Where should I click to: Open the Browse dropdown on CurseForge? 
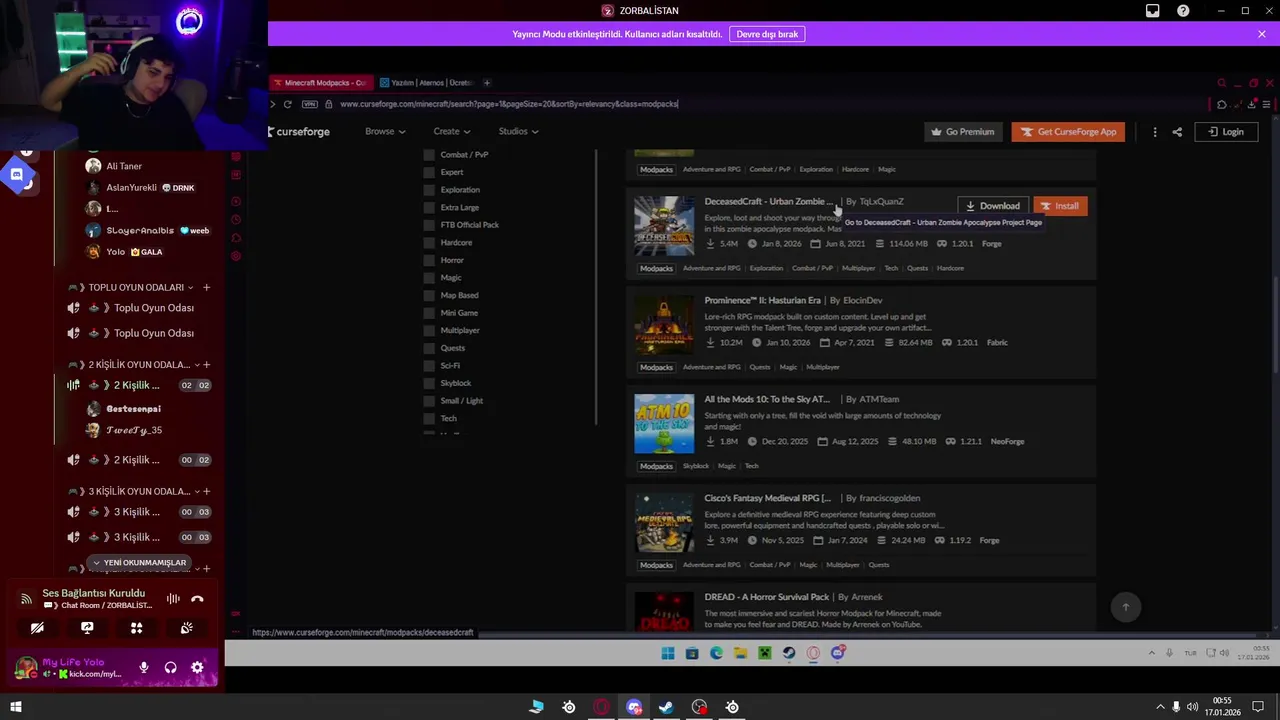(385, 132)
